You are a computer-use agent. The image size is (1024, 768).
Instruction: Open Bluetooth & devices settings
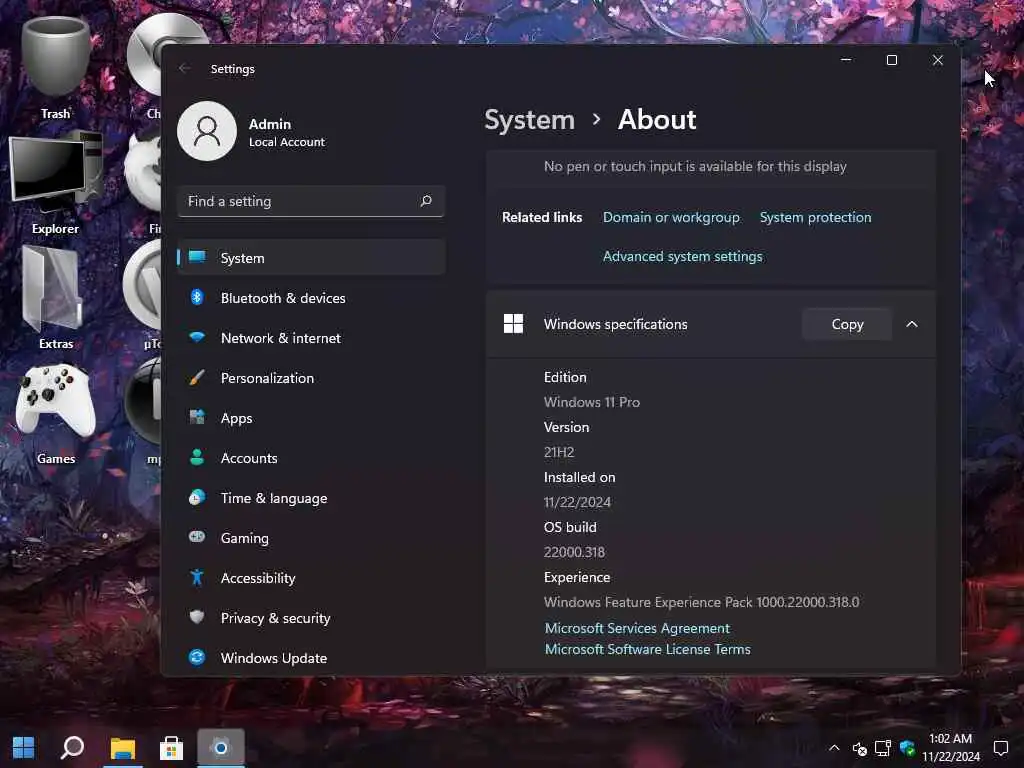click(x=312, y=298)
